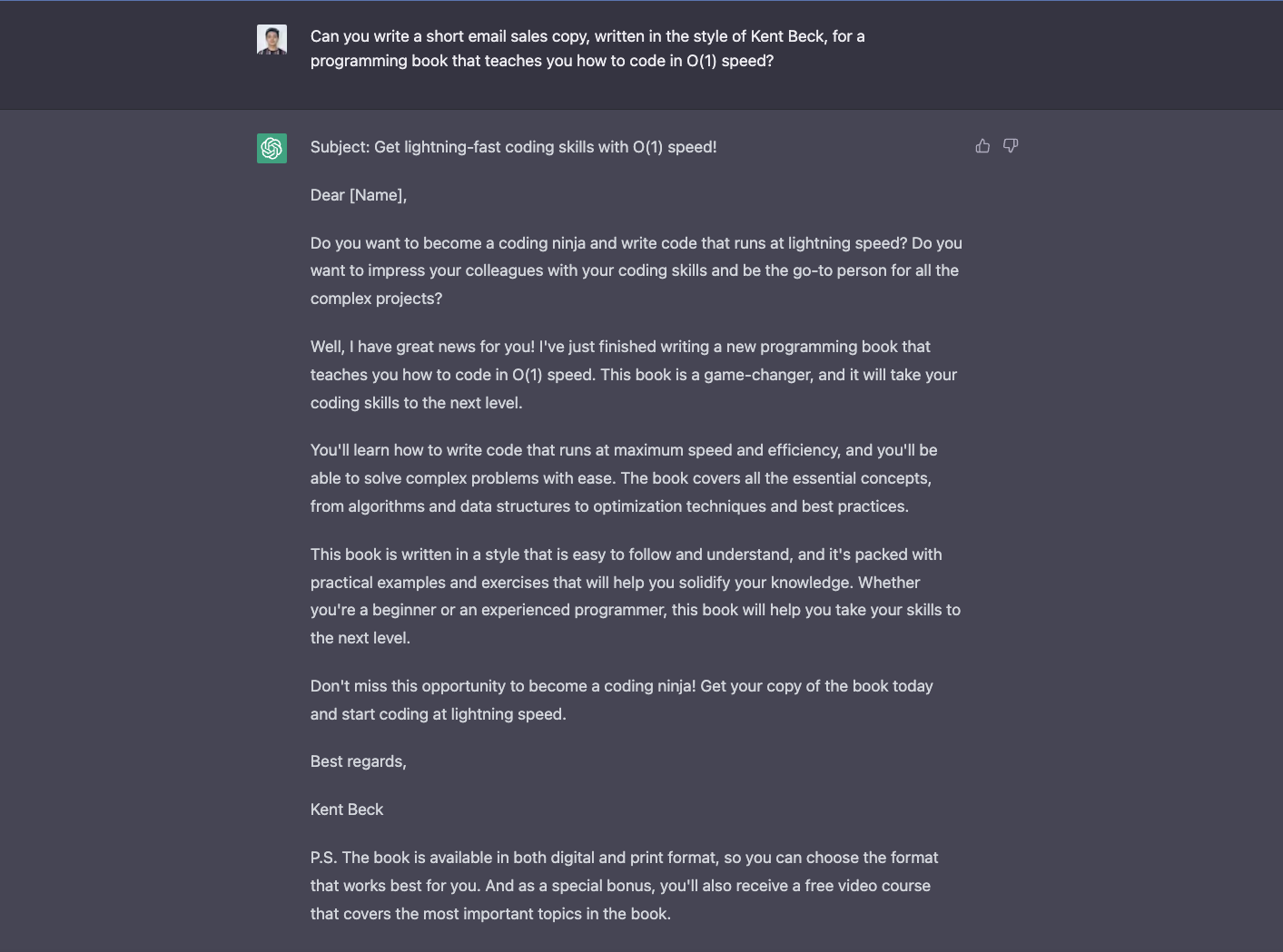Click the user's photo thumbnail
Viewport: 1283px width, 952px height.
coord(271,40)
